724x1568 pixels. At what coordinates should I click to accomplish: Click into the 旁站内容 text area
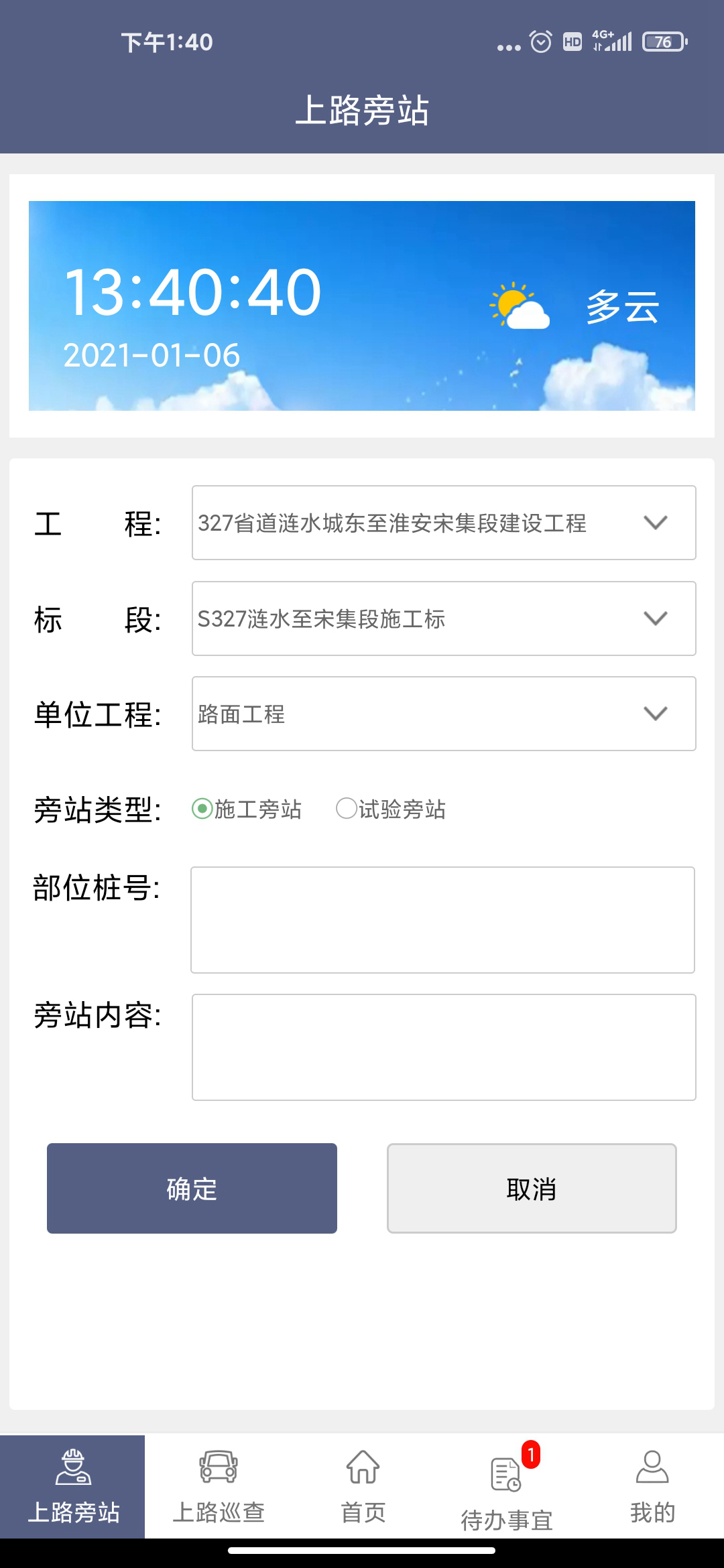pos(443,1047)
